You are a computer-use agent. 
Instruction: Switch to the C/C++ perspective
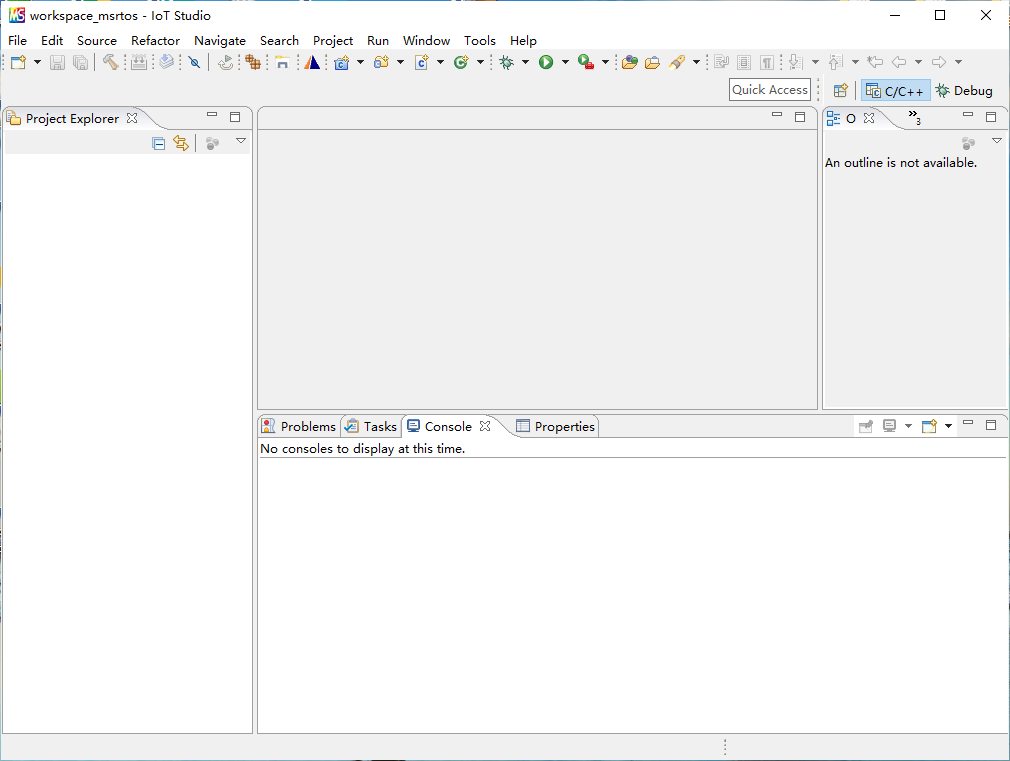click(895, 91)
